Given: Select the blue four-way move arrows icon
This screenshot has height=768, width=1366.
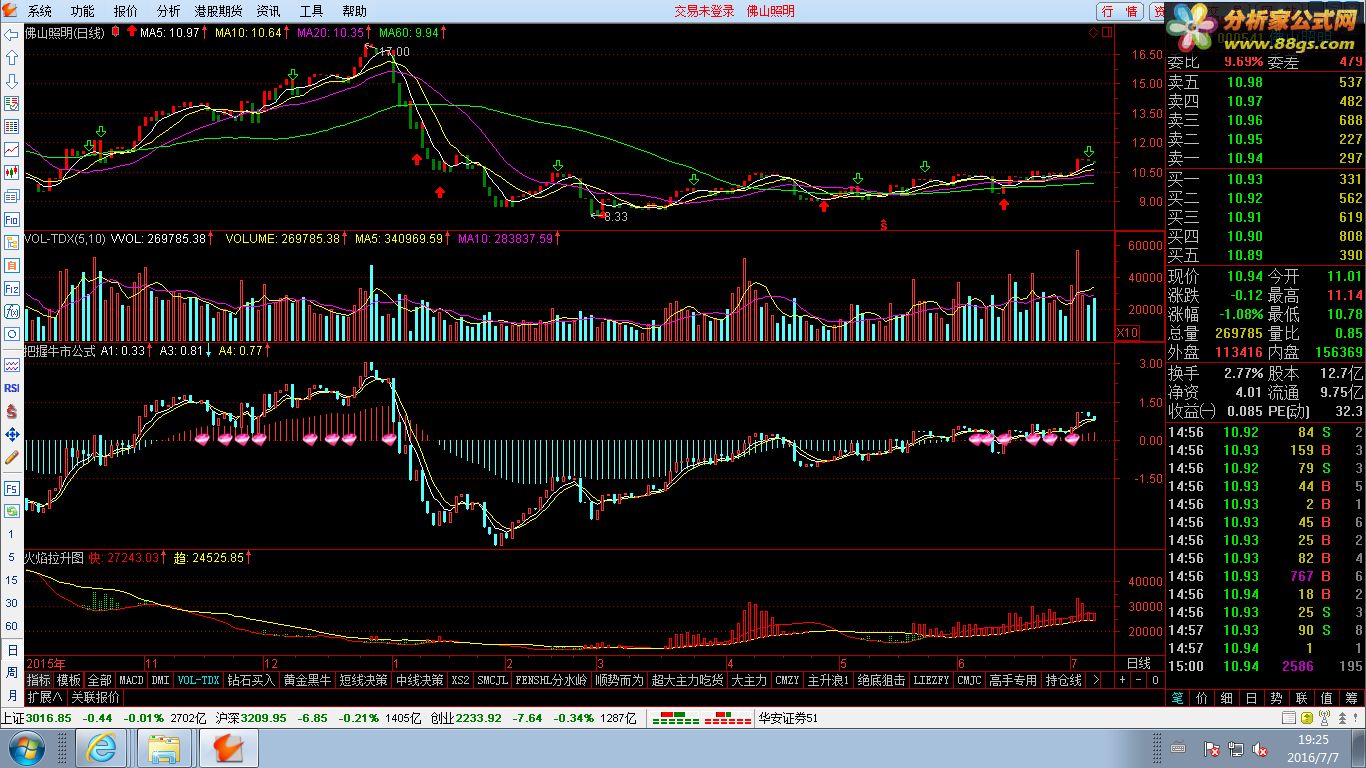Looking at the screenshot, I should click(12, 434).
